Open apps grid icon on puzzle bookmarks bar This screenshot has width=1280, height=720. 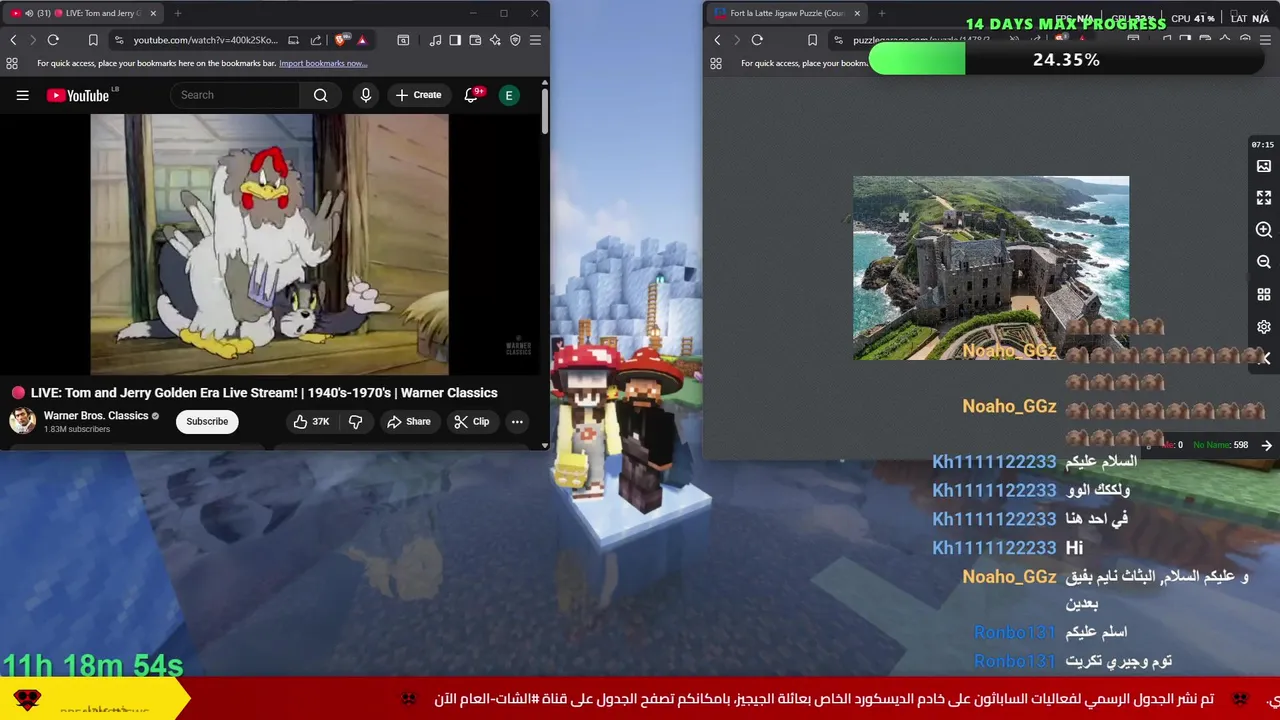coord(716,63)
